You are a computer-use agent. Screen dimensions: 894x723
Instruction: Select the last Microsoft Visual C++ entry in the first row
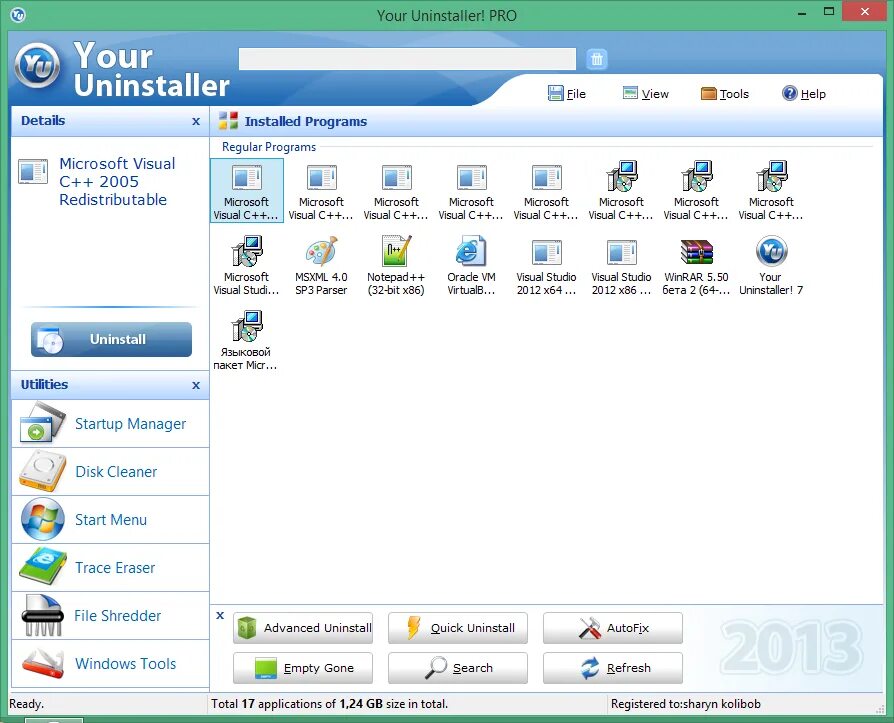pos(771,191)
